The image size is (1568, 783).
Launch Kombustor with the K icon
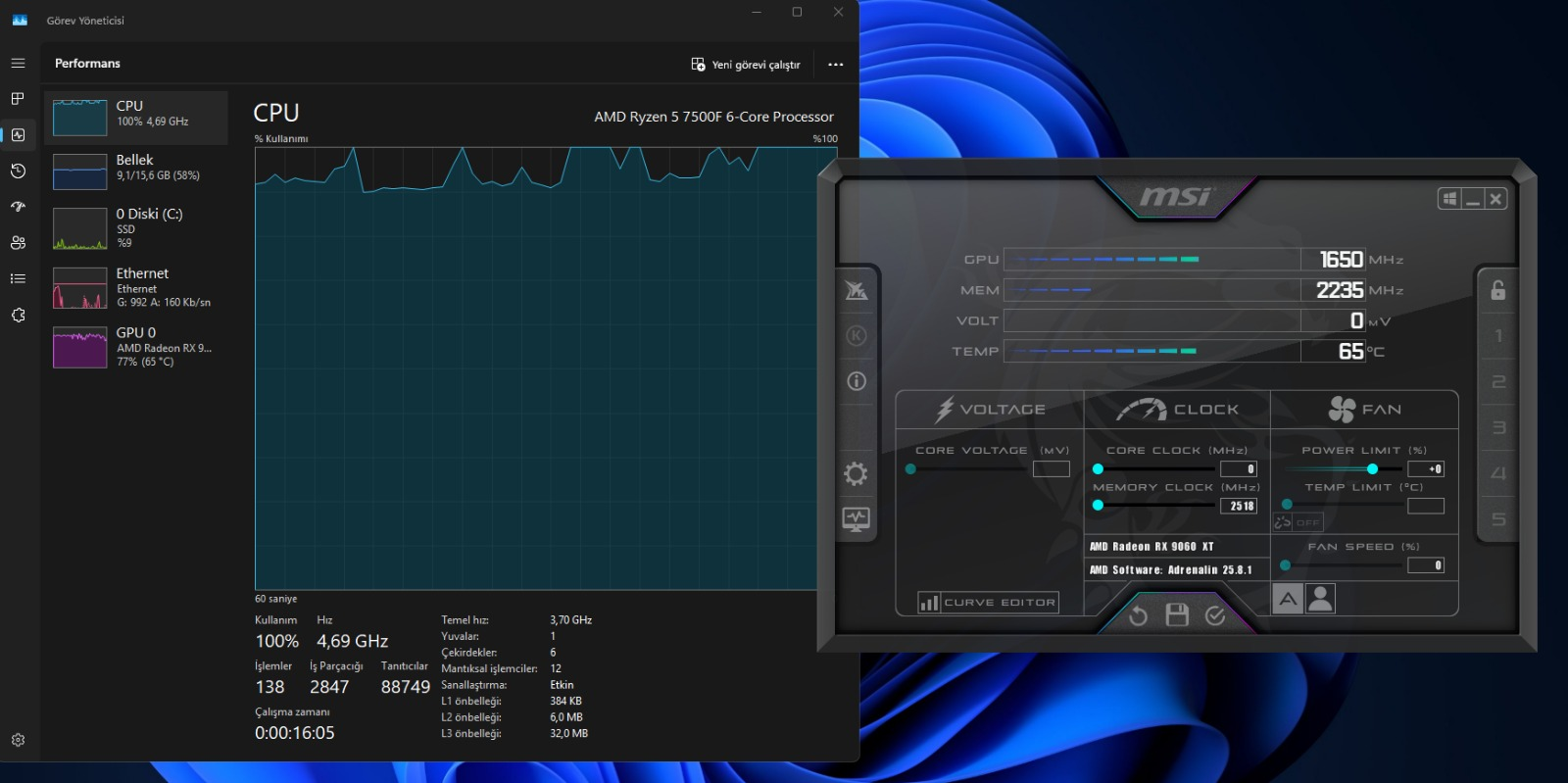pos(856,336)
